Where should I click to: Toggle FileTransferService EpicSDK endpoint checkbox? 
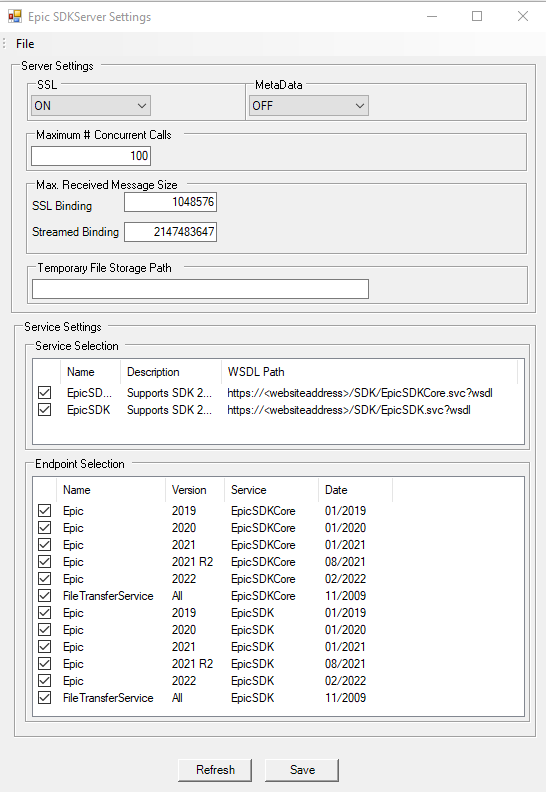44,698
